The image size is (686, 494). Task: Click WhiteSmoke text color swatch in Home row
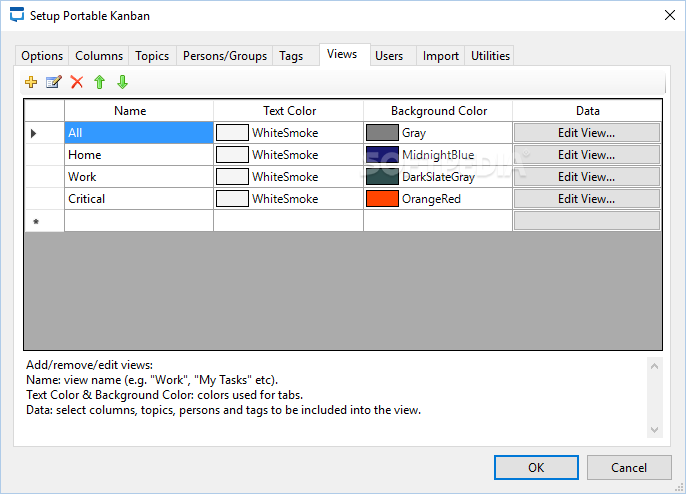(232, 154)
